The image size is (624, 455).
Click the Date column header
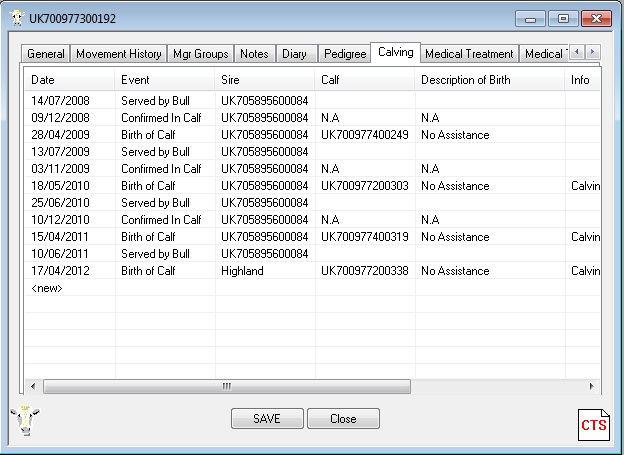[x=70, y=80]
